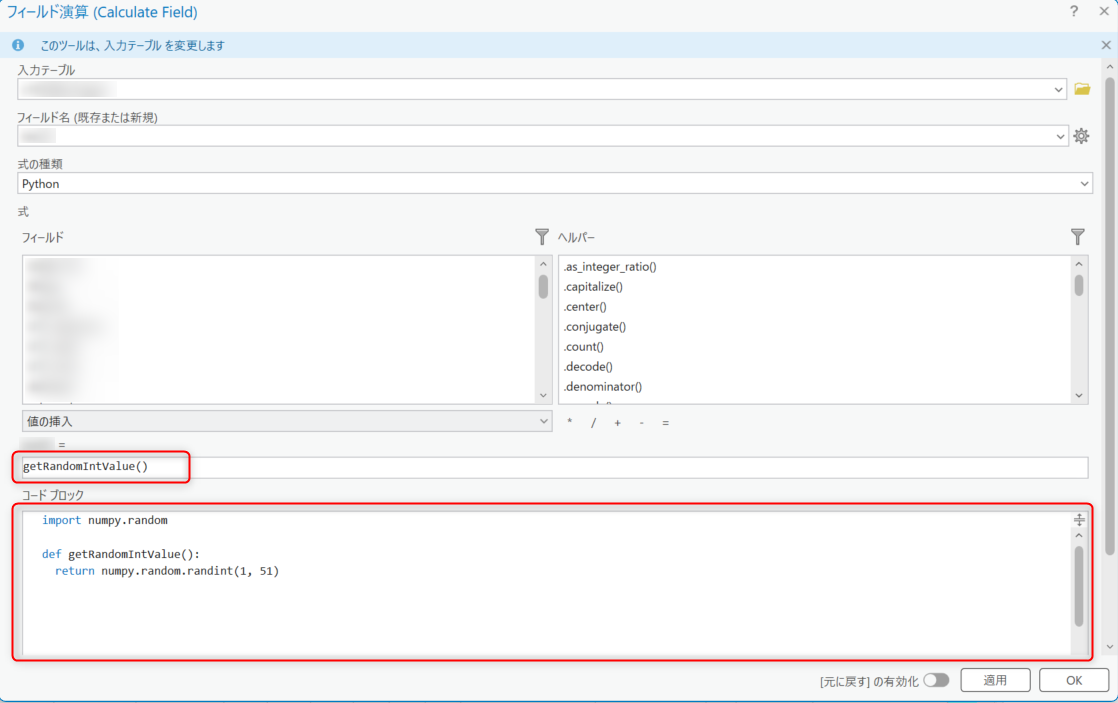Dismiss the info banner with its X icon

pyautogui.click(x=1106, y=45)
